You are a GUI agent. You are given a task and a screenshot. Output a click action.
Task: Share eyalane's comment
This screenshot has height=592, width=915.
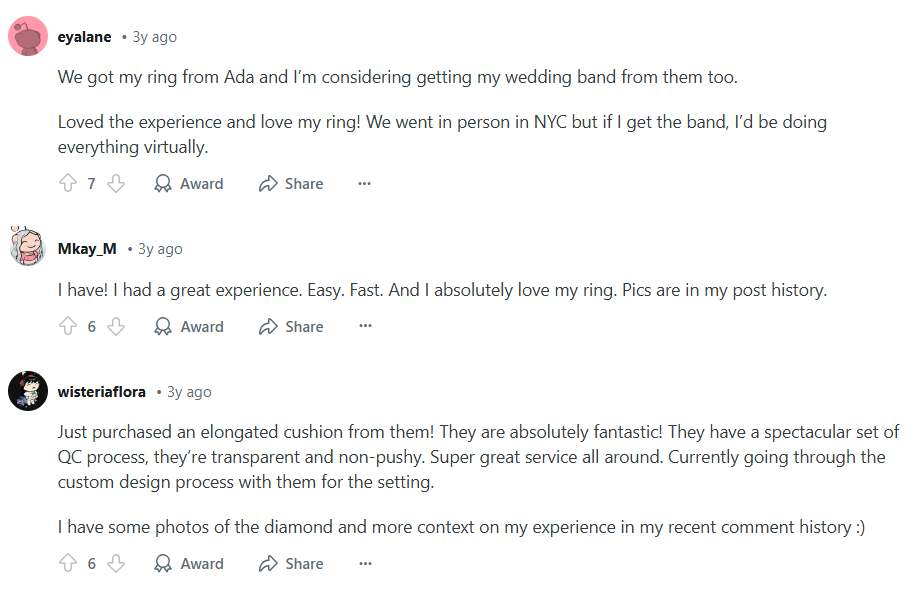pos(291,184)
